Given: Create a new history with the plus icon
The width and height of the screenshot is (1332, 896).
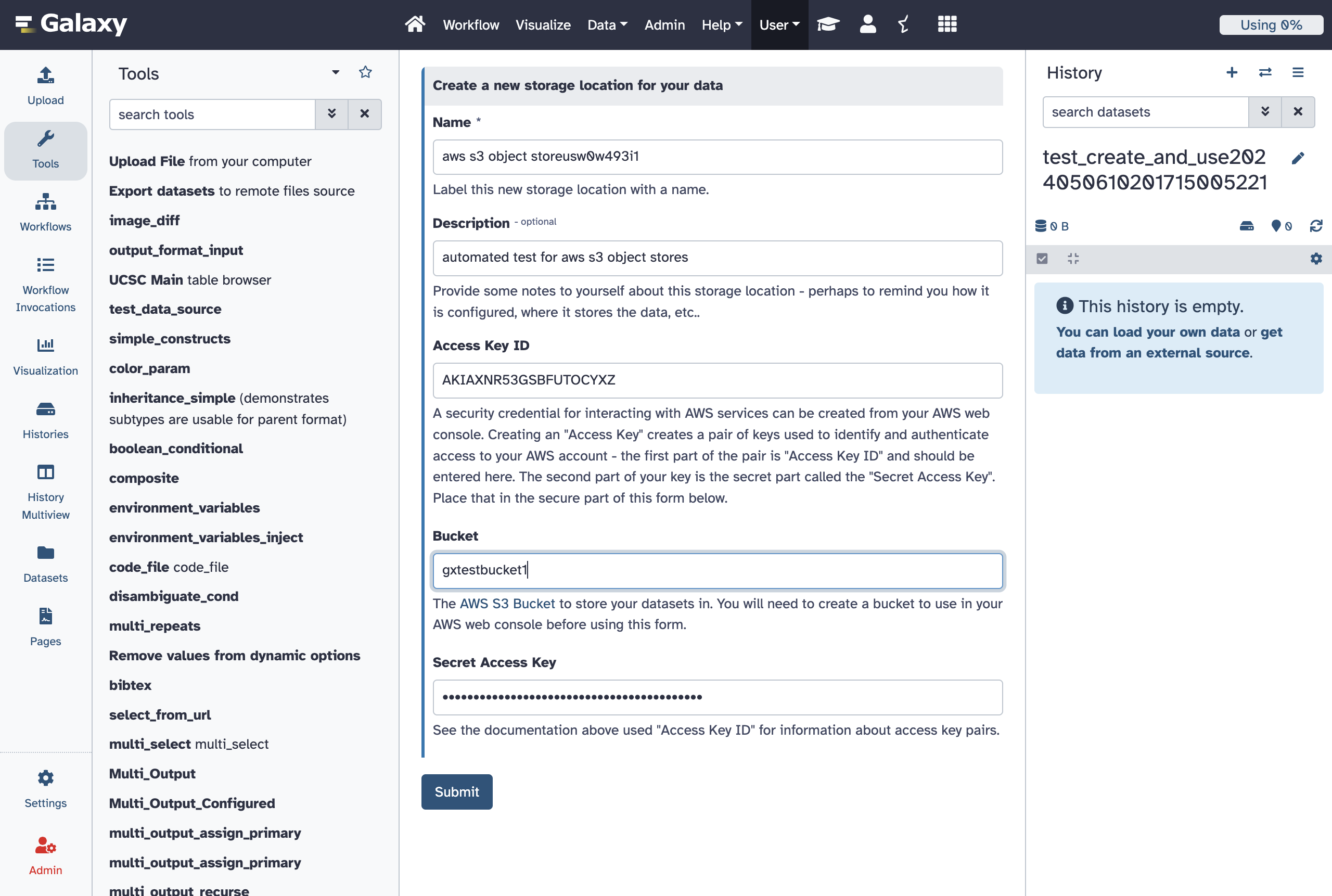Looking at the screenshot, I should [x=1232, y=72].
